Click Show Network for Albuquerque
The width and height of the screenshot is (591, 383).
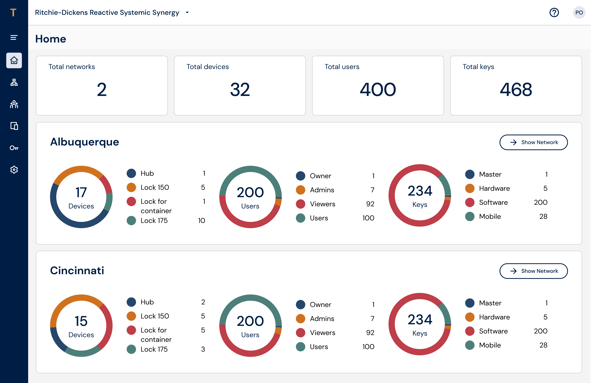point(533,142)
